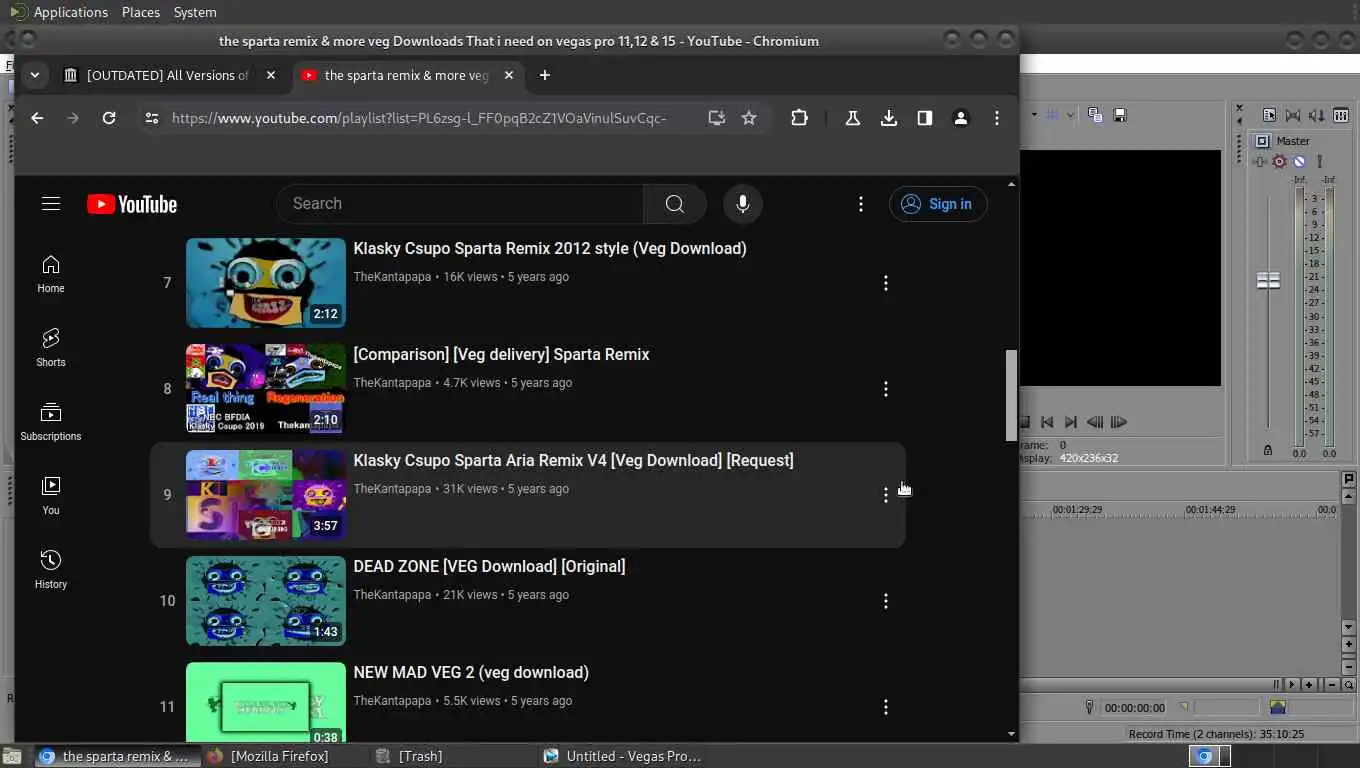
Task: Toggle Chromium side panel
Action: point(925,118)
